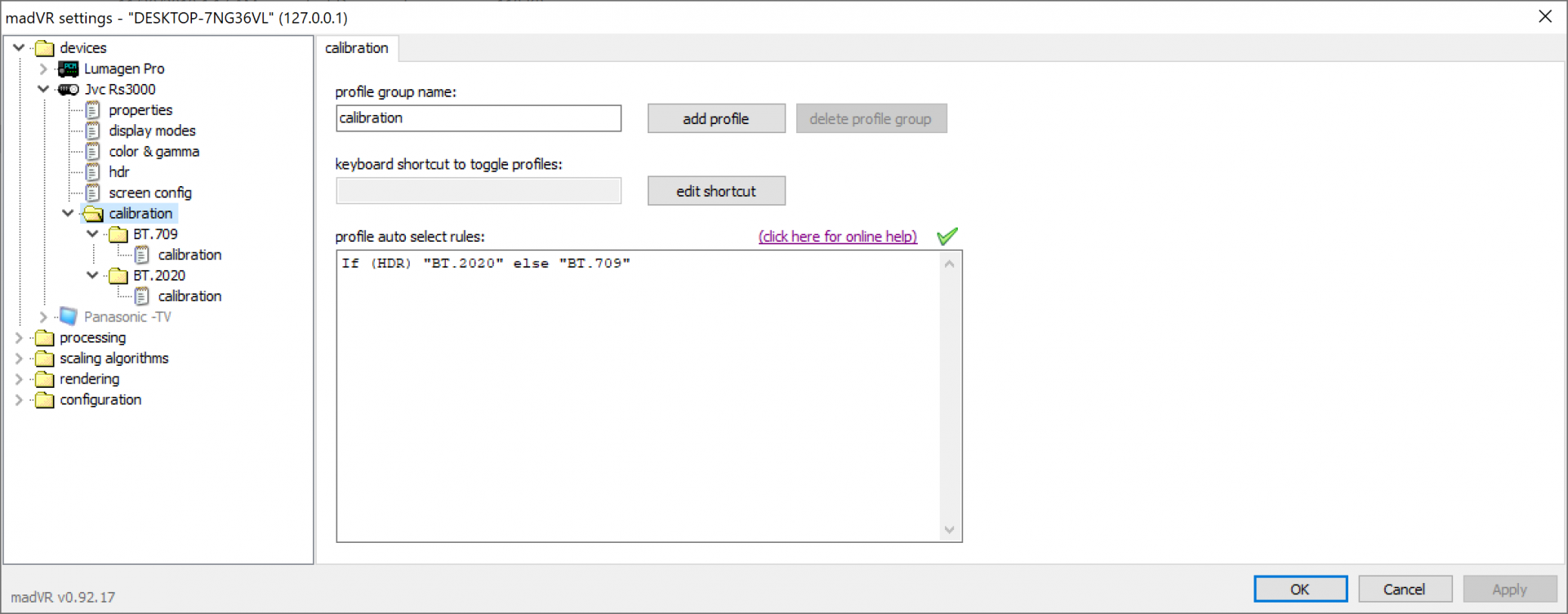
Task: Select the screen config tree item
Action: [150, 194]
